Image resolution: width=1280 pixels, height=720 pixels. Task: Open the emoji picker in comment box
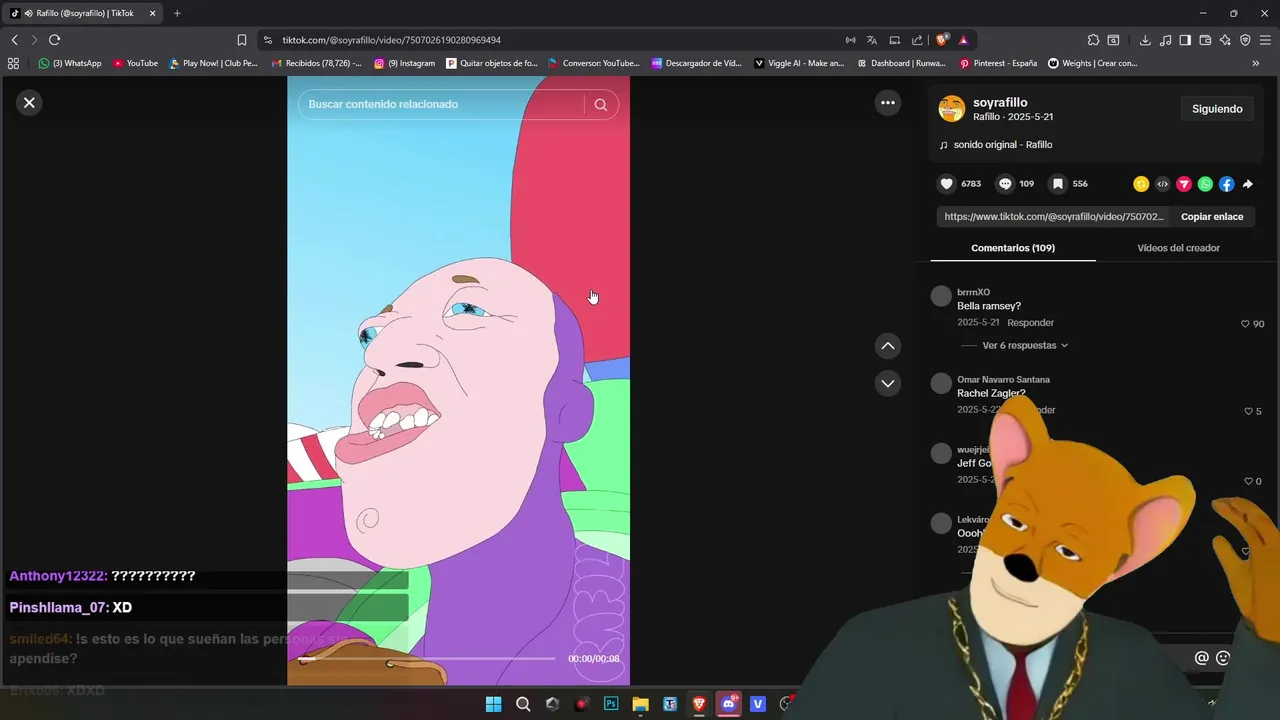(1223, 658)
